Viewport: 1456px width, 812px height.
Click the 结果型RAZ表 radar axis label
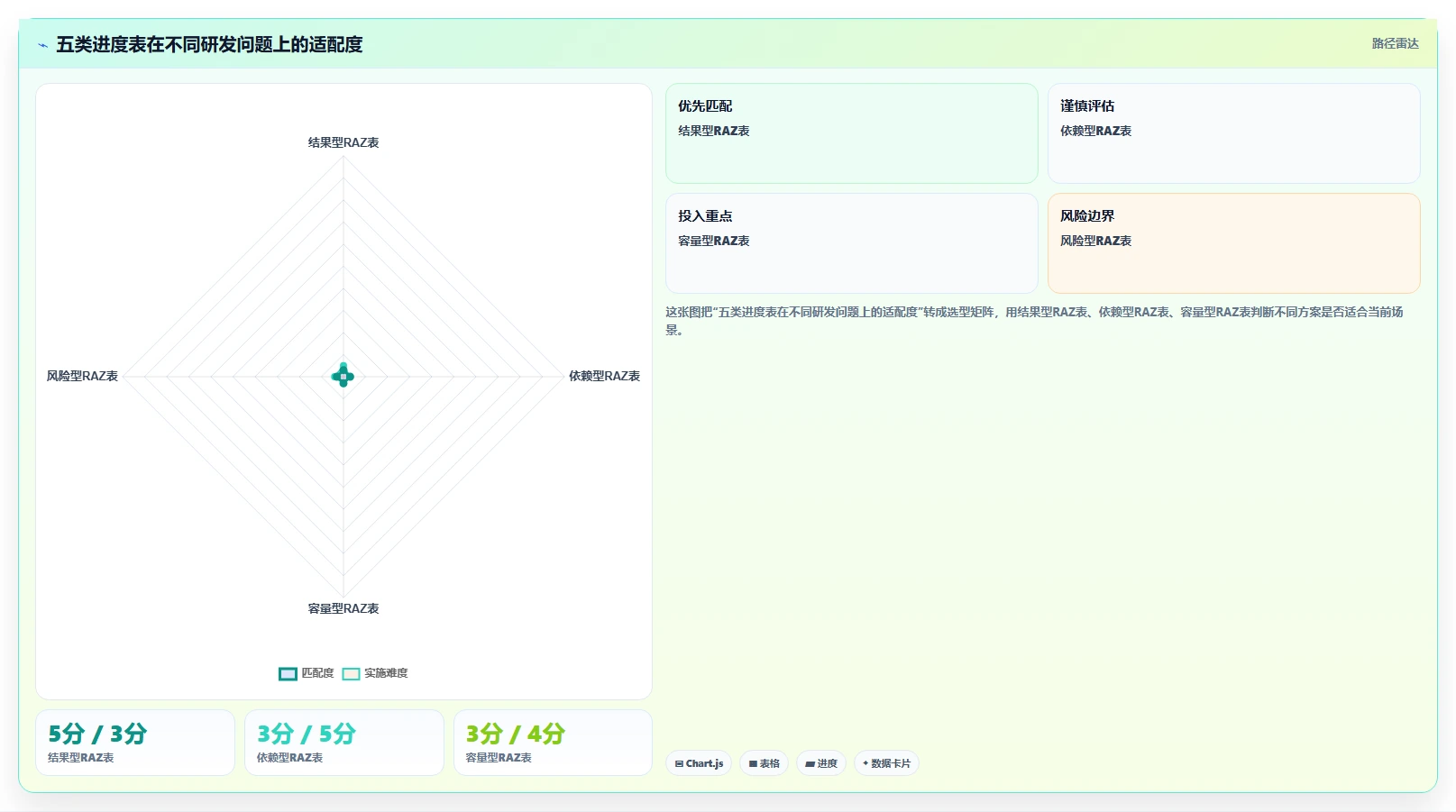click(x=343, y=142)
